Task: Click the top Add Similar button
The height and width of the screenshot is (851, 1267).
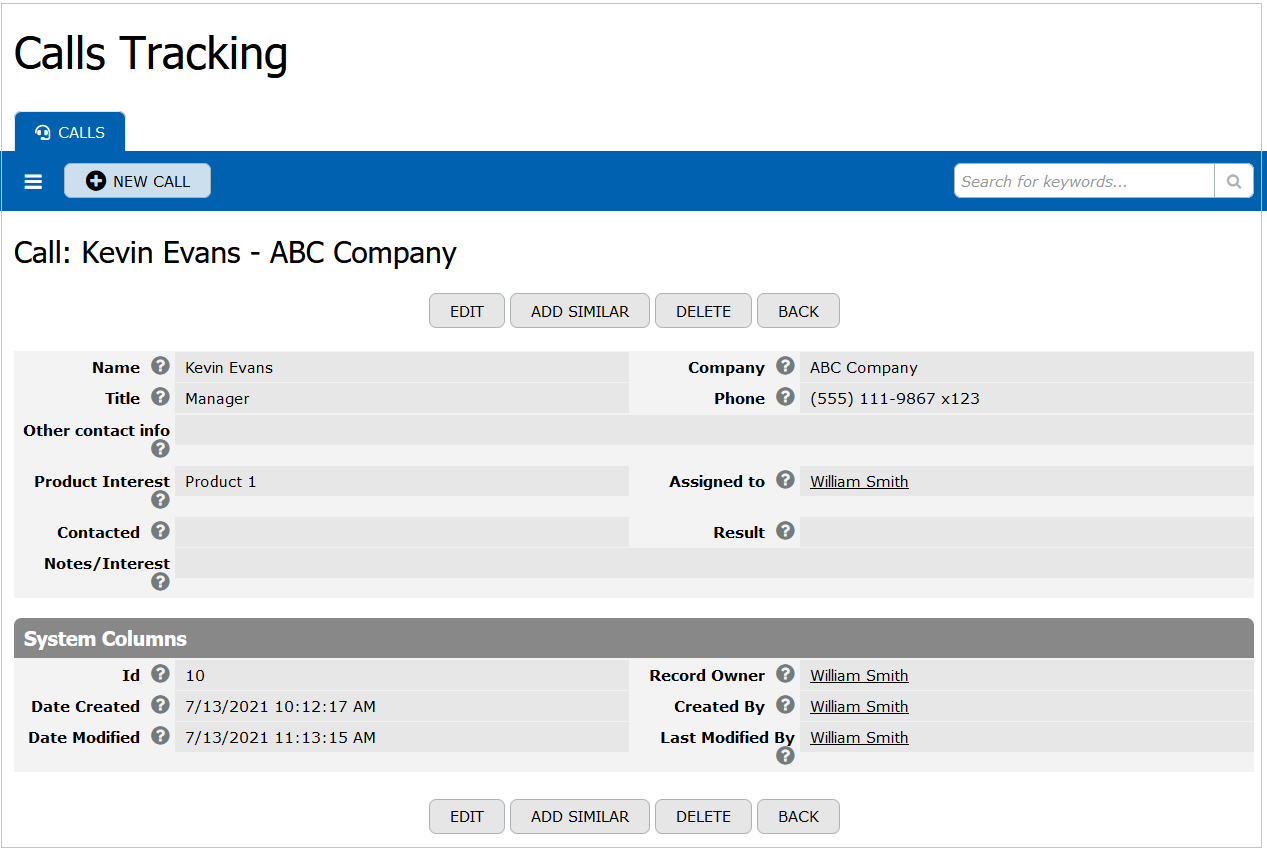Action: tap(580, 311)
